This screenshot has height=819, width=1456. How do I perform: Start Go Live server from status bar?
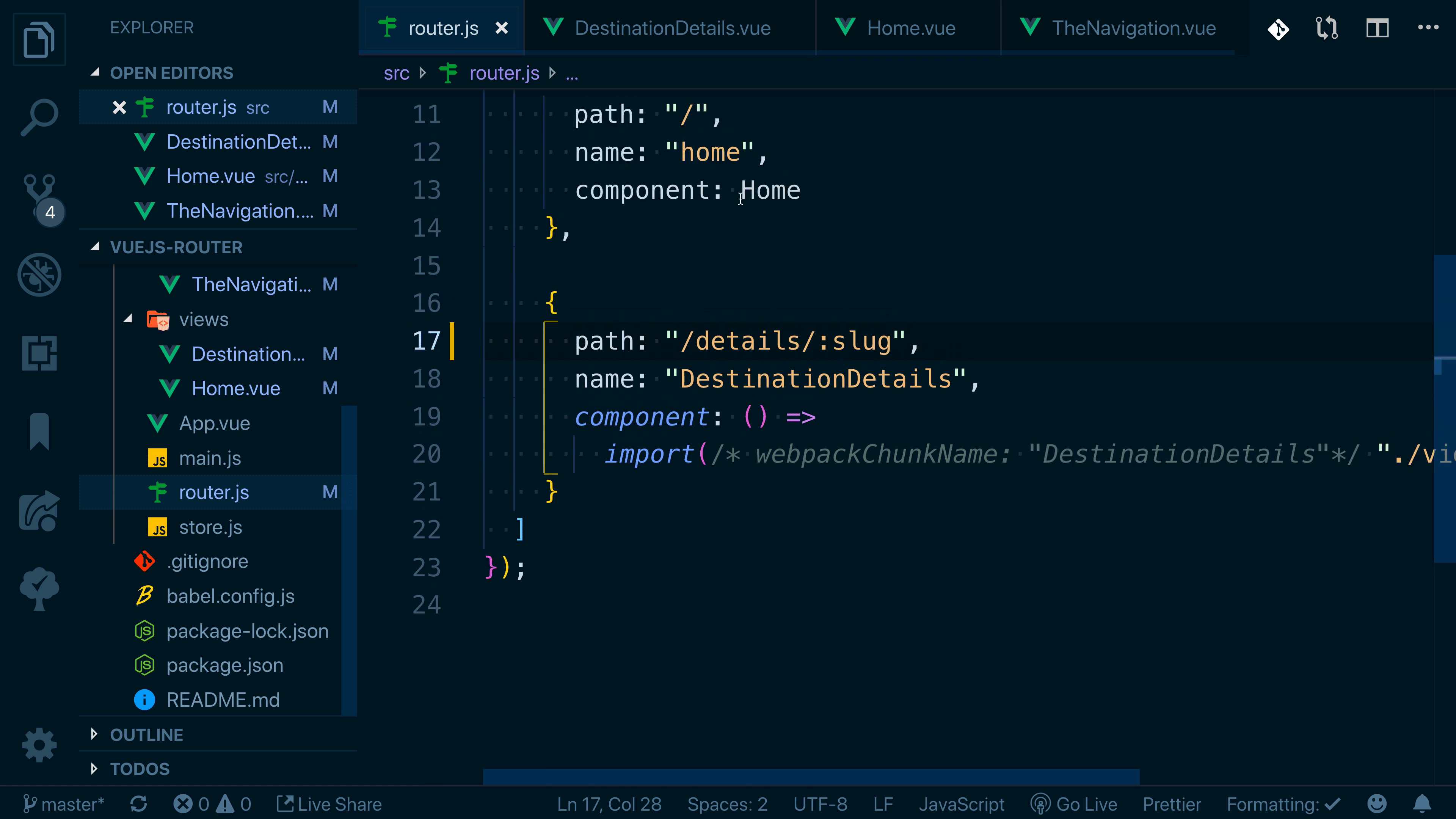(x=1073, y=804)
